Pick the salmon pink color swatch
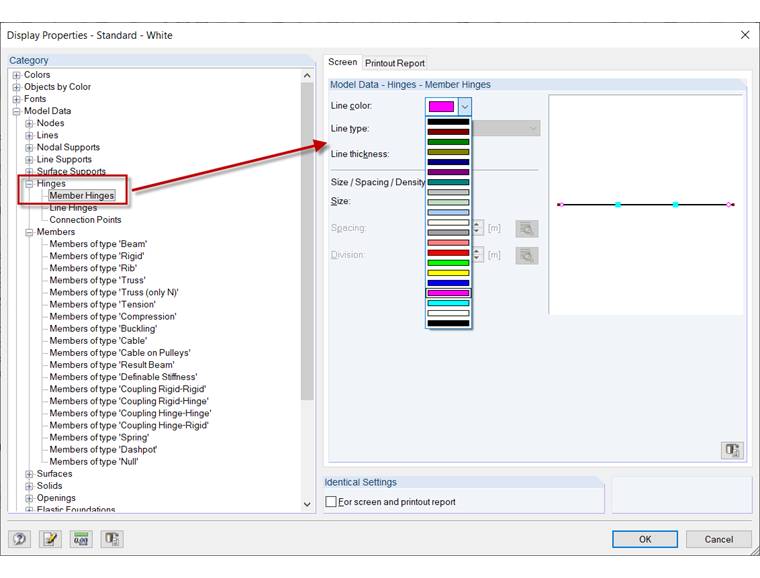The height and width of the screenshot is (578, 760). click(448, 243)
